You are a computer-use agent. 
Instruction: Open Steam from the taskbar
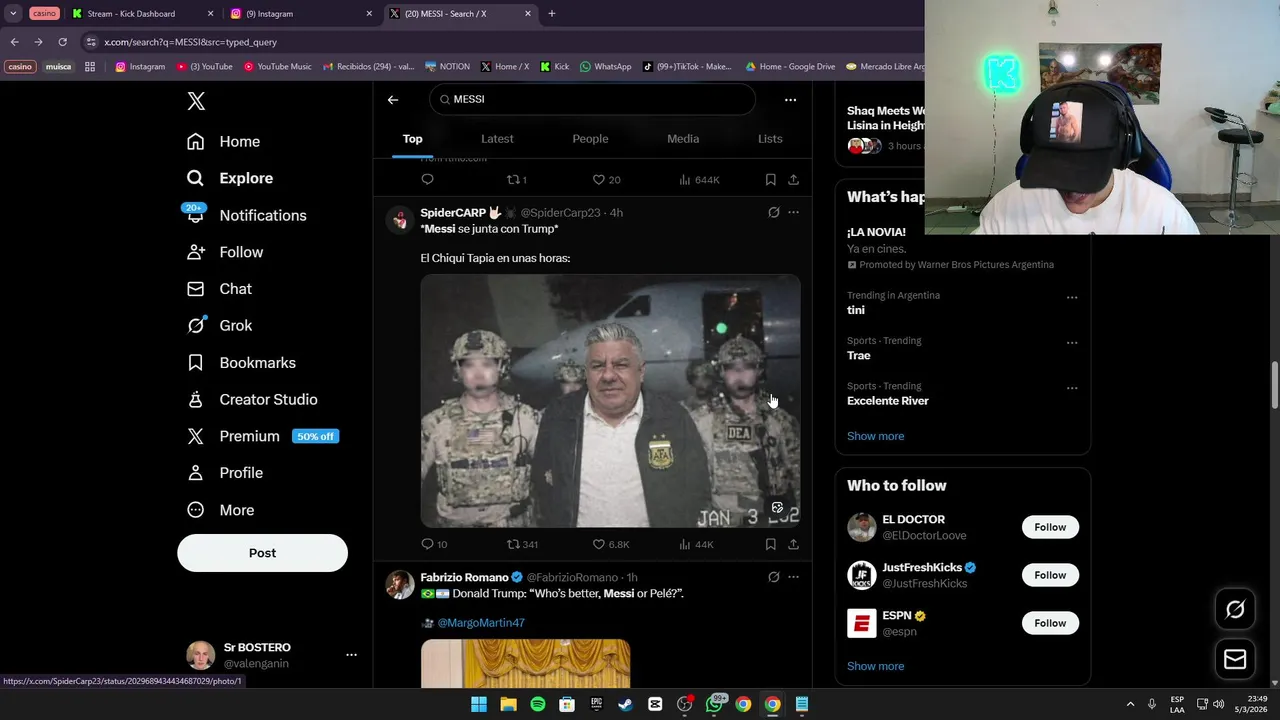coord(625,704)
